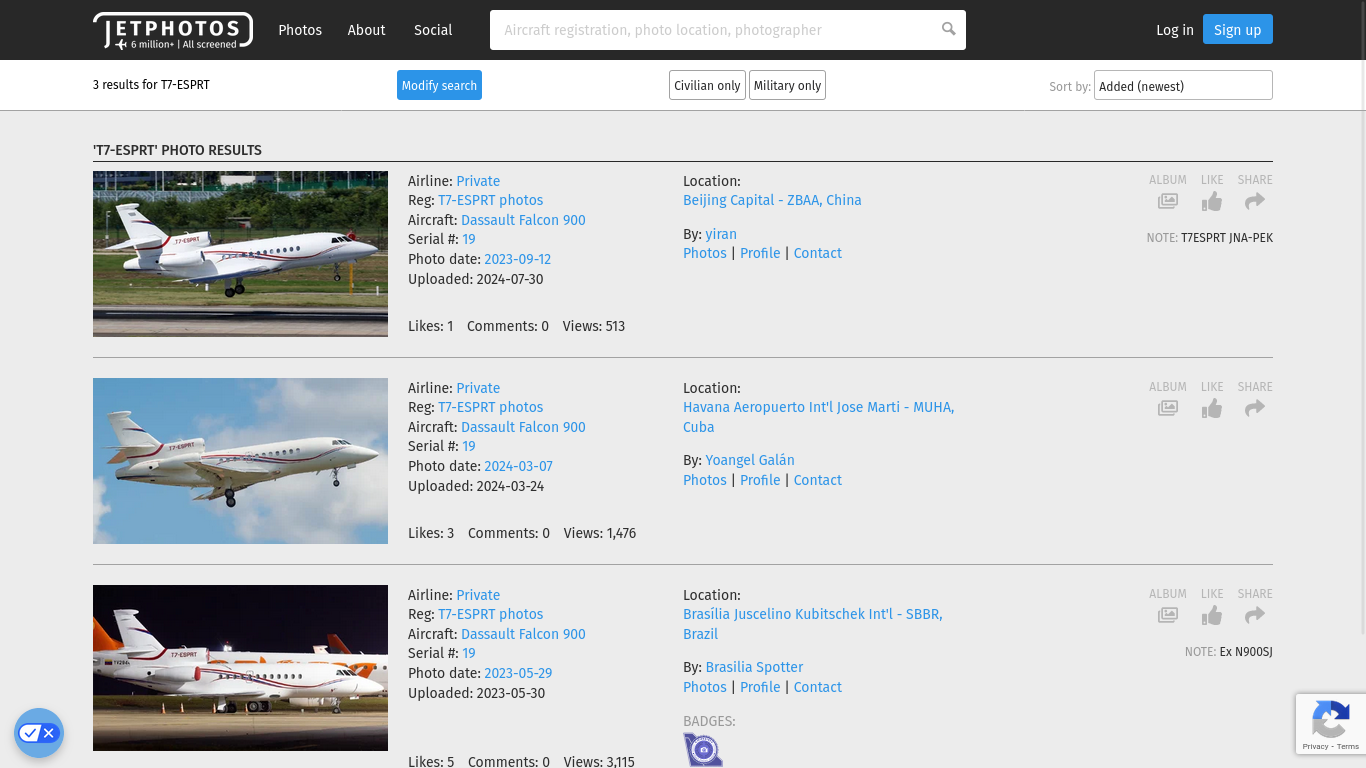Screen dimensions: 1366x768
Task: Click the Modify search button
Action: point(439,85)
